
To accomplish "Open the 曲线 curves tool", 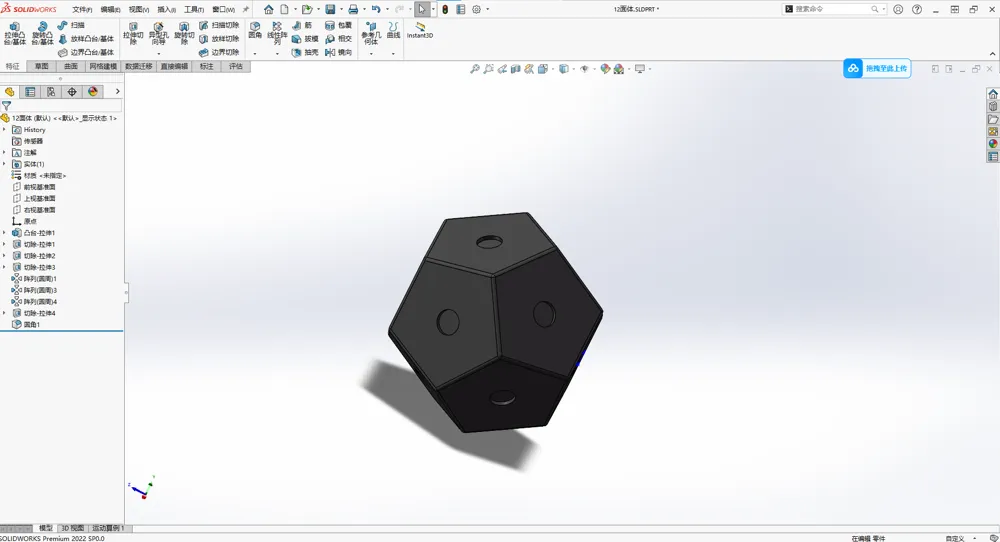I will [393, 30].
